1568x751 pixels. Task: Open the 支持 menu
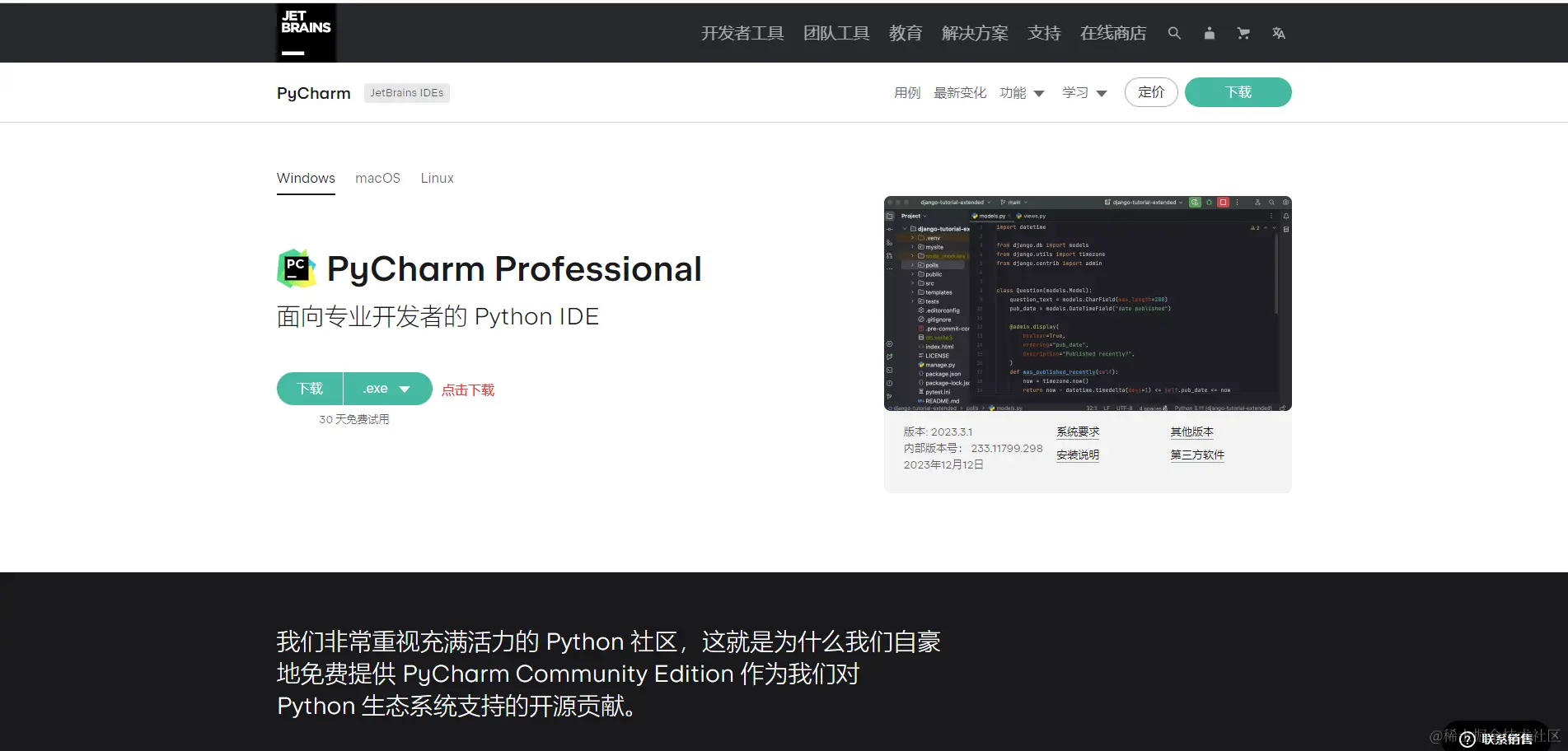[x=1044, y=33]
